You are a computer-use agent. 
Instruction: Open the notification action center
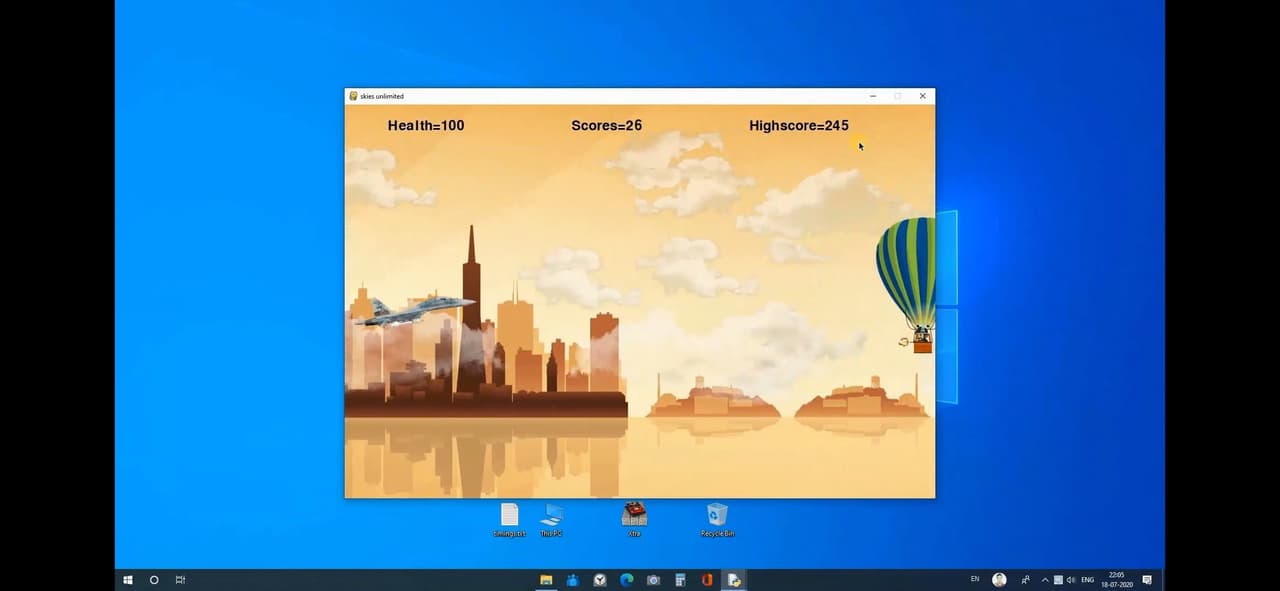[1147, 580]
